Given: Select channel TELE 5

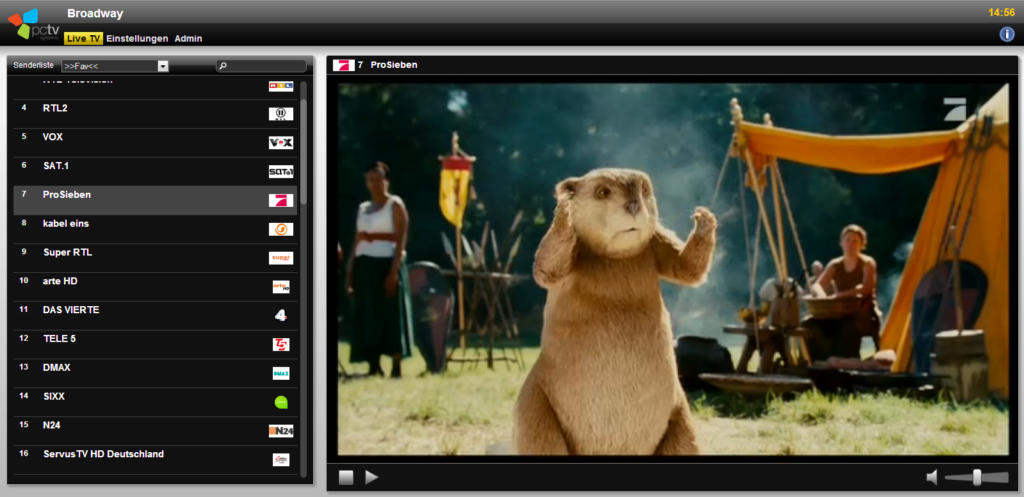Looking at the screenshot, I should [155, 344].
